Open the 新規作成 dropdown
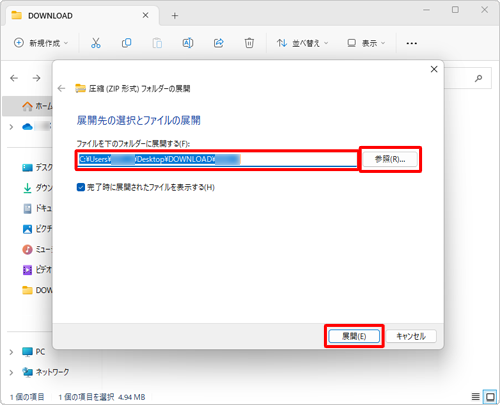Viewport: 500px width, 405px height. coord(41,43)
